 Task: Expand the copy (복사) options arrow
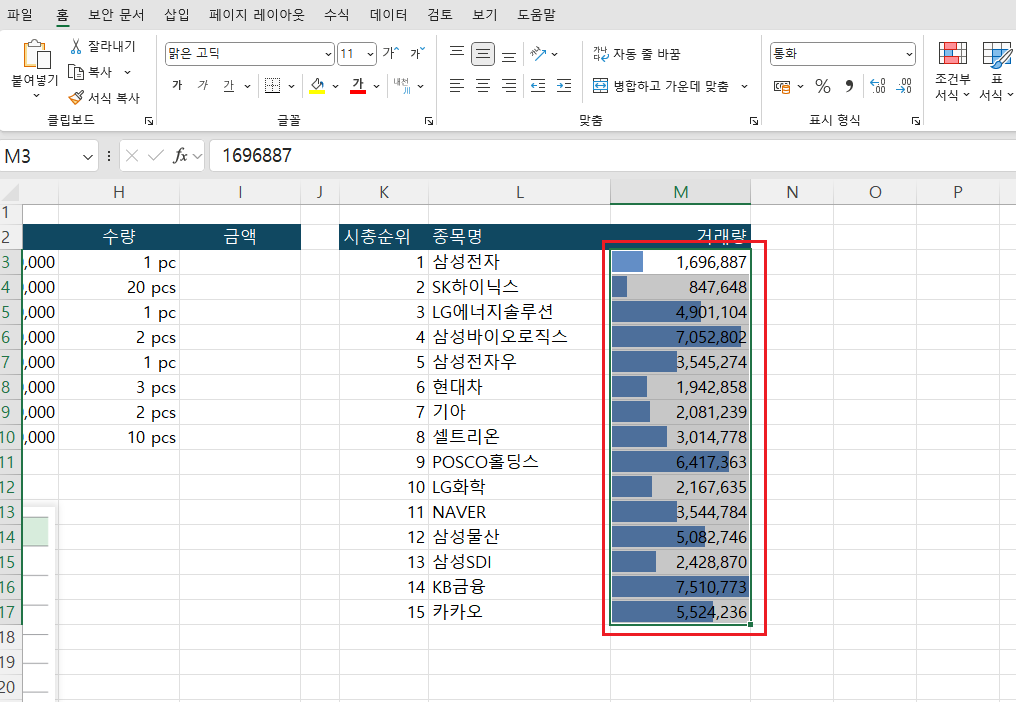pos(128,72)
